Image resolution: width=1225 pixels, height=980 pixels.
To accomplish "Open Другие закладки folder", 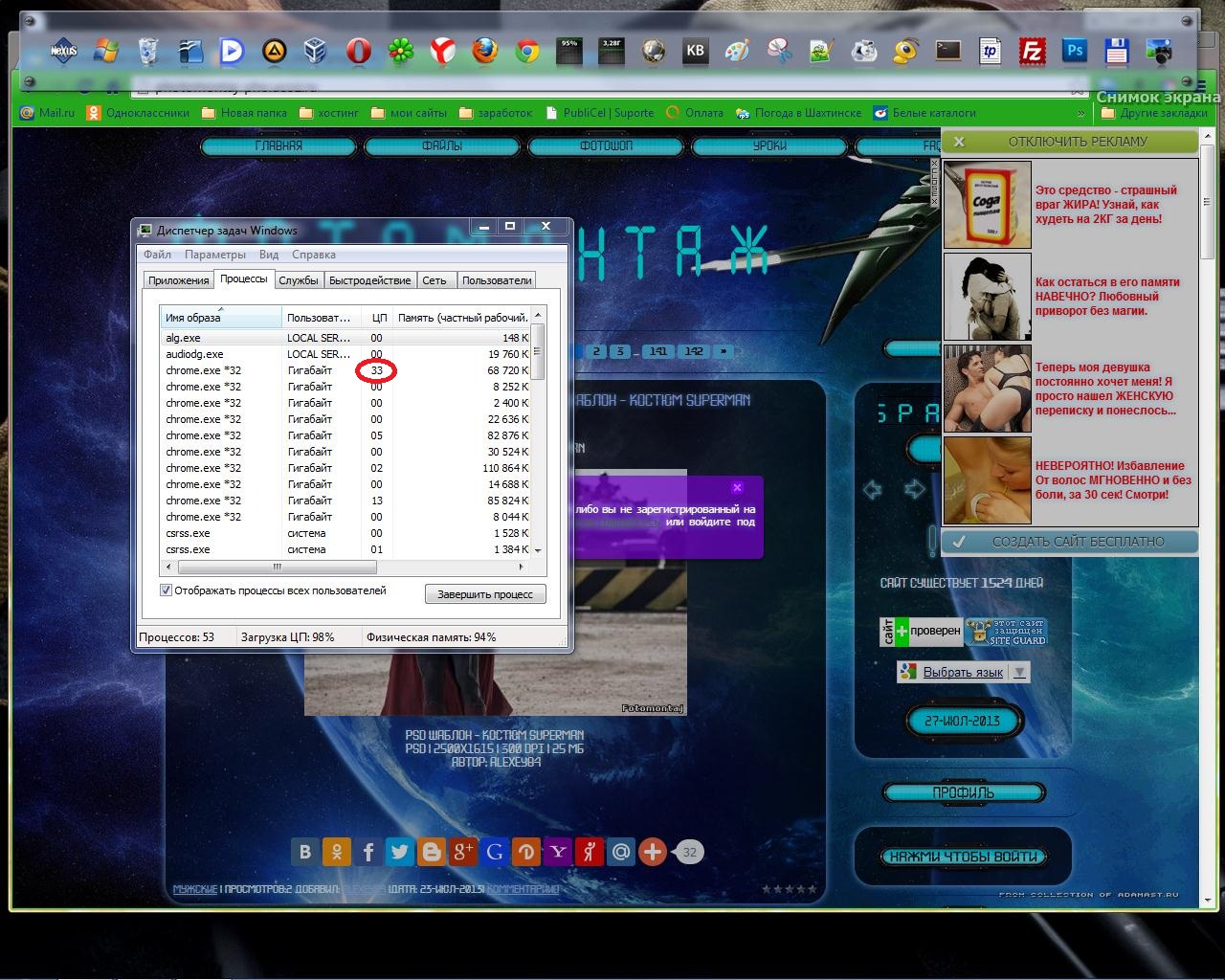I will [1154, 113].
